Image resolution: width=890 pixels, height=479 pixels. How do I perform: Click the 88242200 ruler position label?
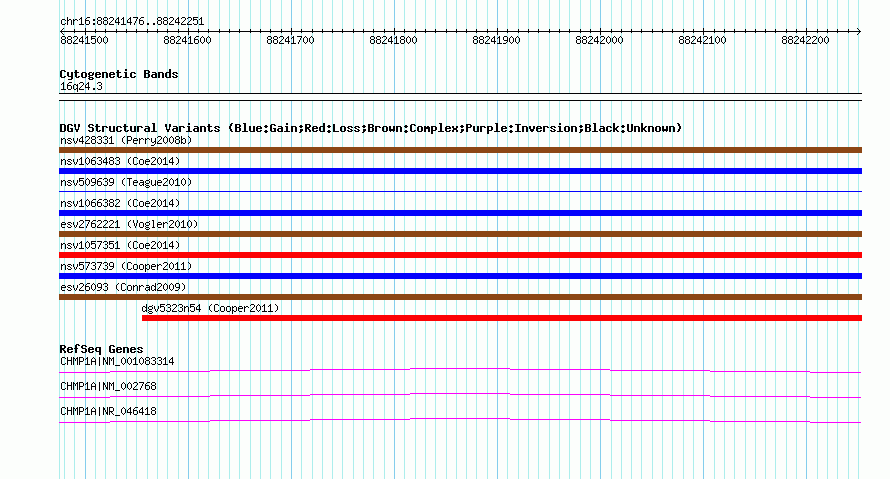805,40
